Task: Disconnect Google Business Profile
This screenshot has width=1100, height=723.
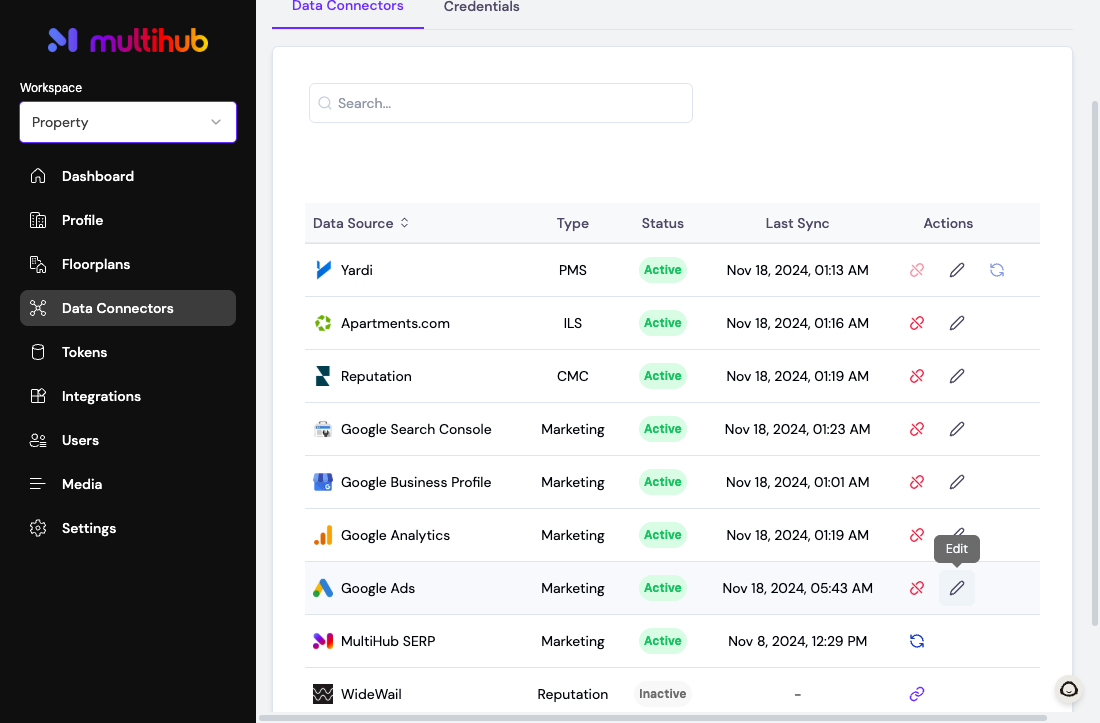Action: (916, 482)
